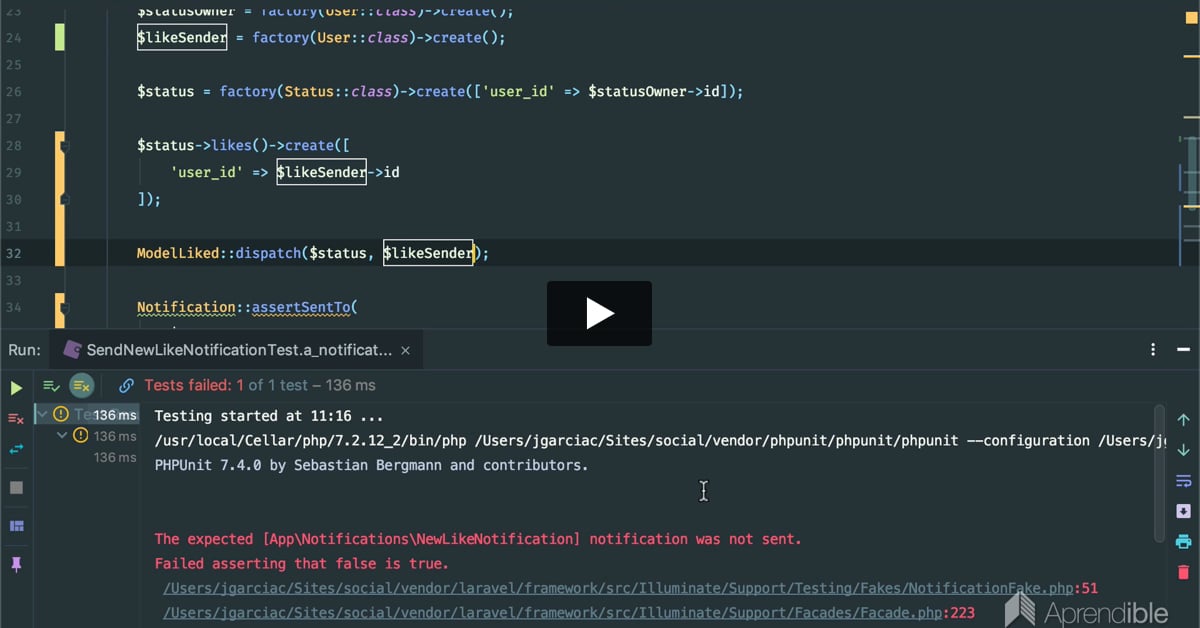Close the SendNewLikeNotificationTest run tab
The height and width of the screenshot is (628, 1200).
(x=405, y=351)
